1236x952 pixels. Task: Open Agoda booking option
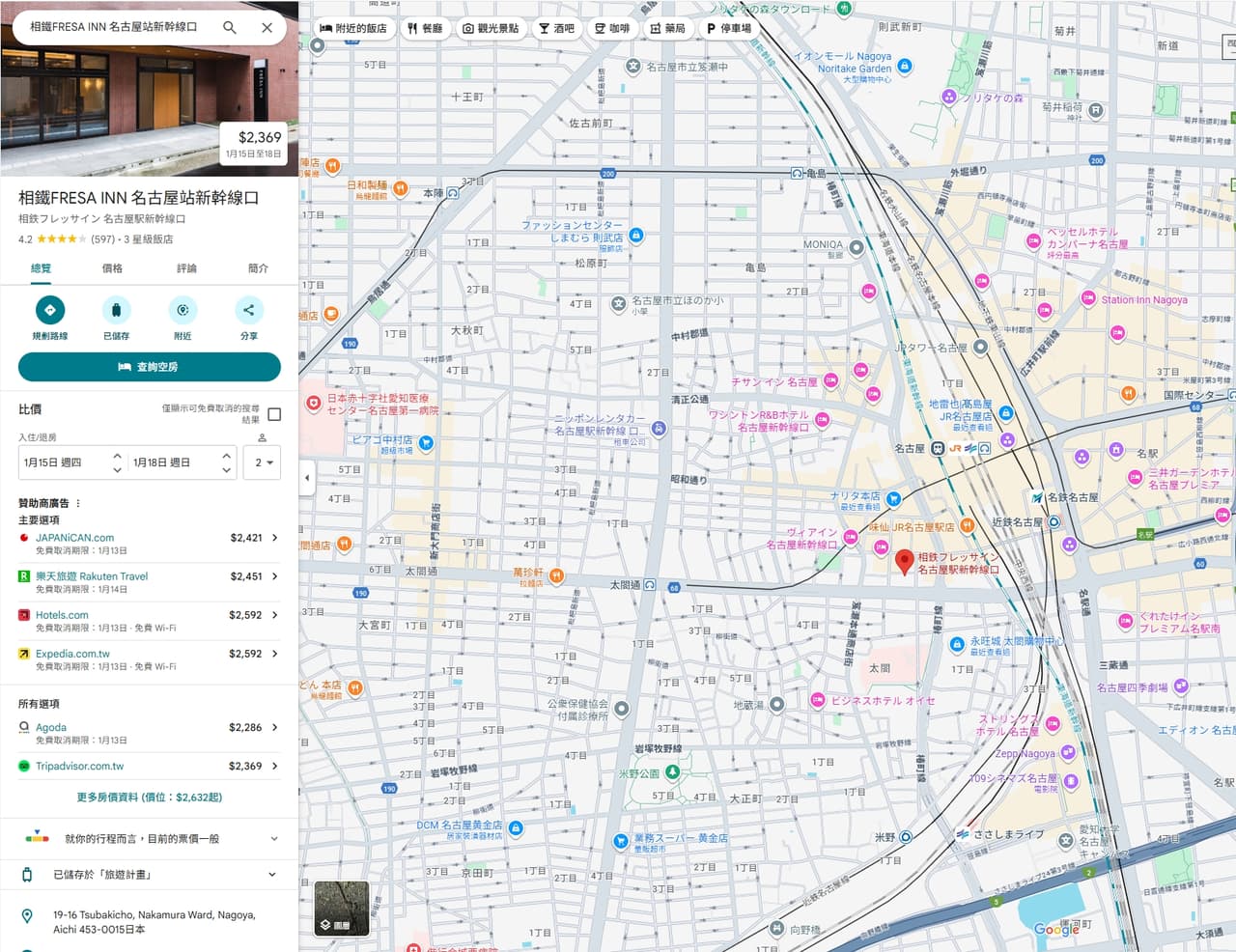(150, 733)
